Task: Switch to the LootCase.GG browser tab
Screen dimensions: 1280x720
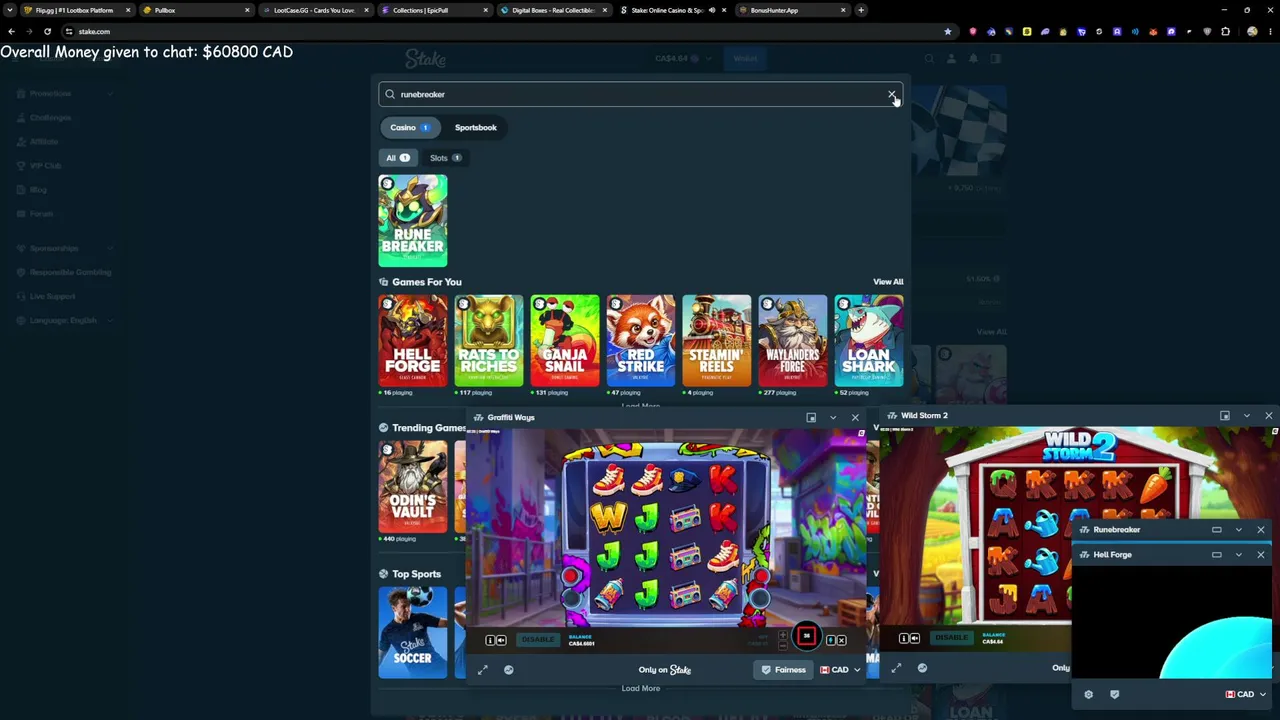Action: [x=315, y=10]
